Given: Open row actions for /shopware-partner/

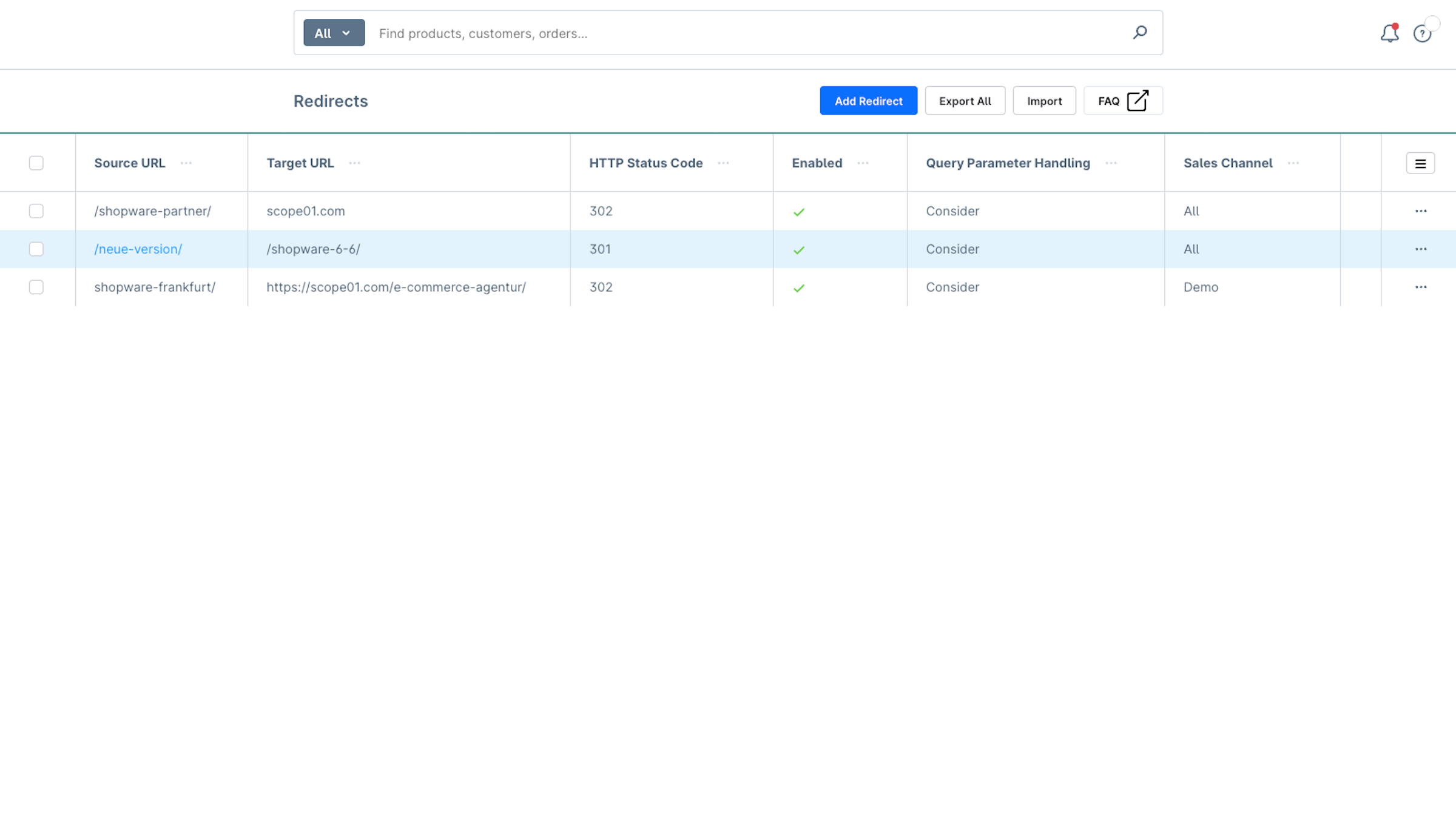Looking at the screenshot, I should point(1421,211).
